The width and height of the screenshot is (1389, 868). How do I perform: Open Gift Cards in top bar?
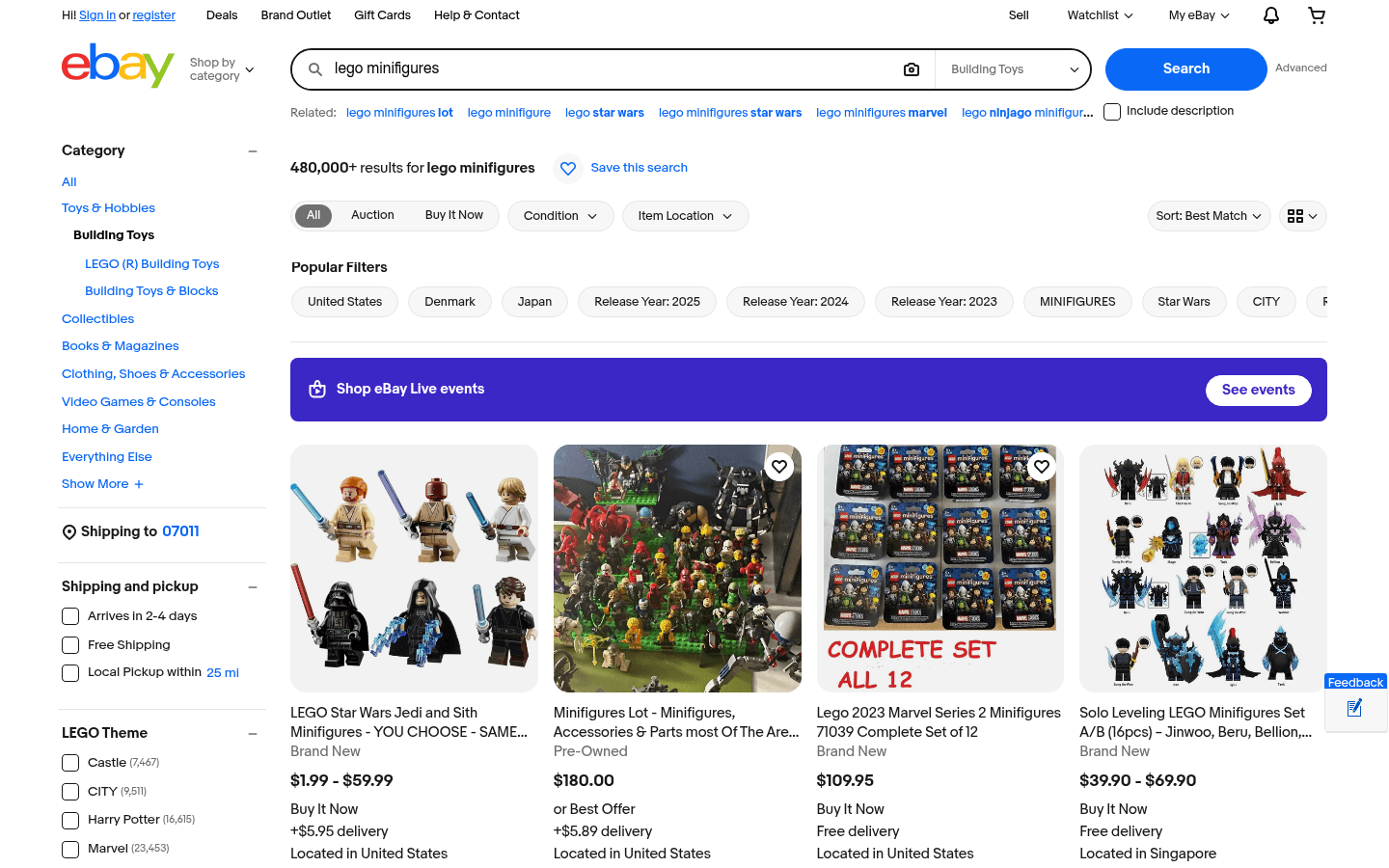pos(382,15)
